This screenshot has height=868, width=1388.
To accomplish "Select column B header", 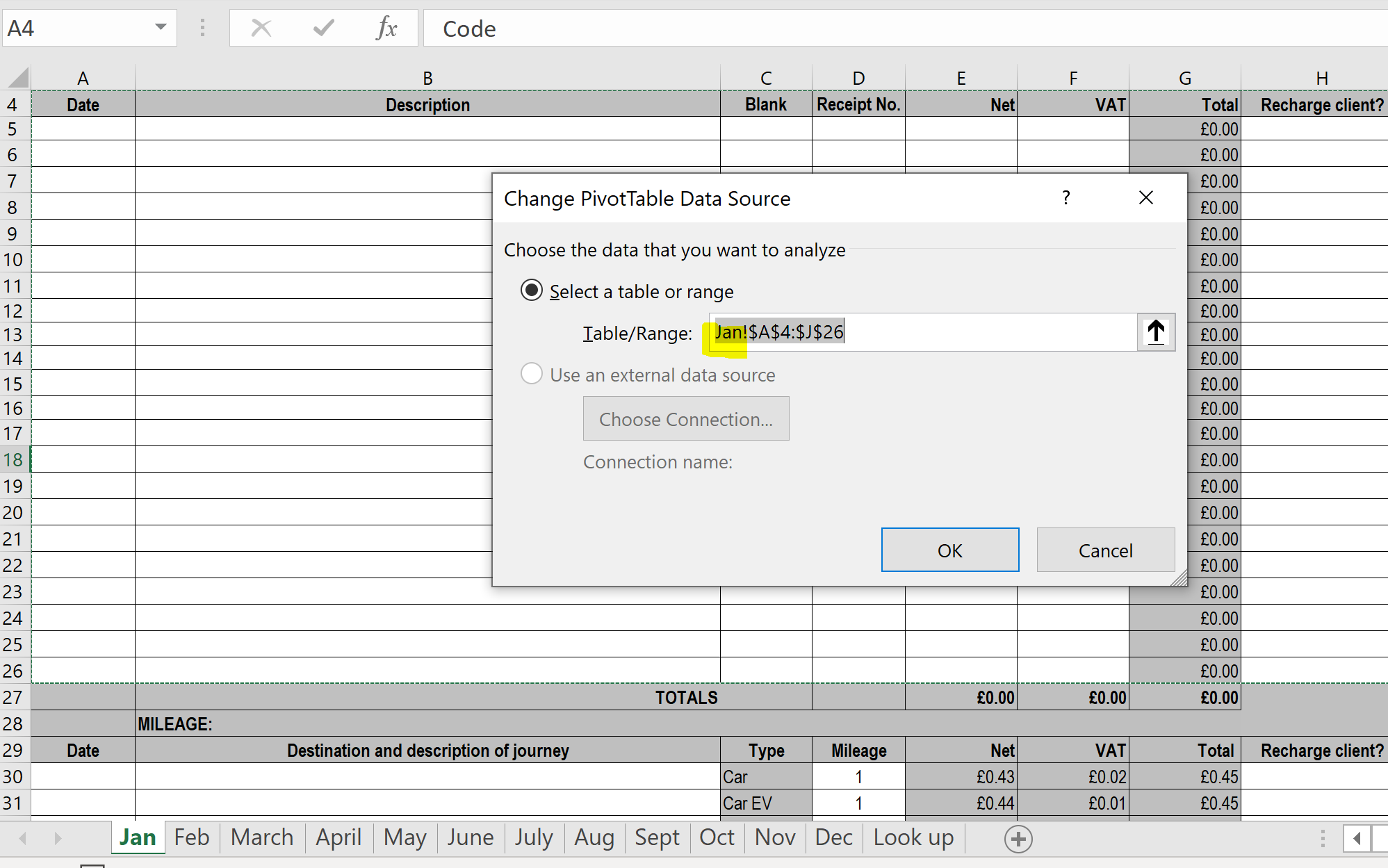I will pyautogui.click(x=427, y=78).
